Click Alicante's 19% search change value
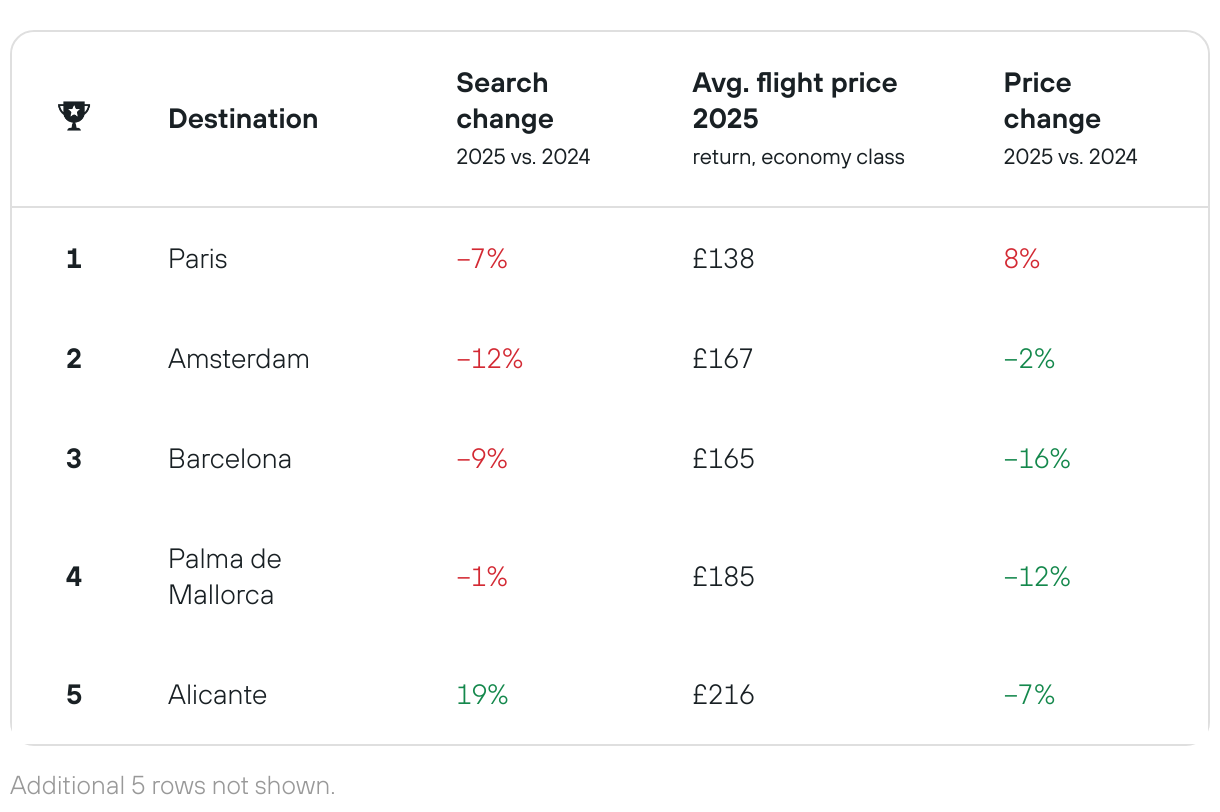Image resolution: width=1220 pixels, height=812 pixels. point(482,695)
